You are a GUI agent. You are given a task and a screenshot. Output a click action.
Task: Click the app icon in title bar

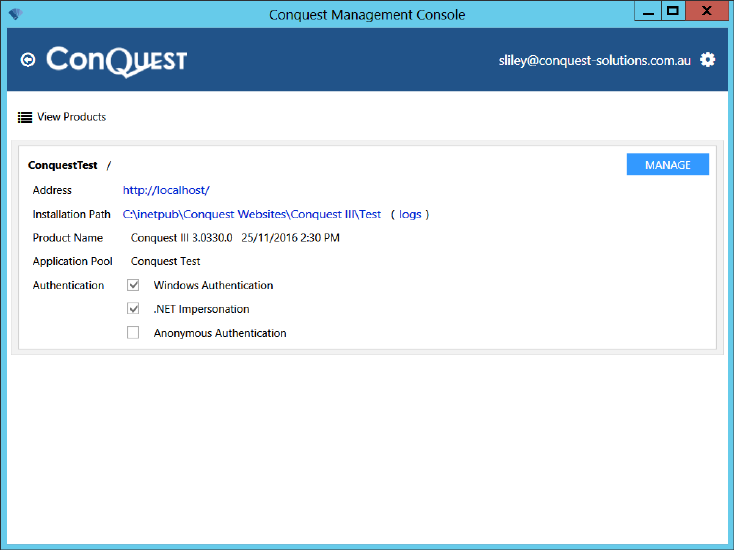[15, 14]
